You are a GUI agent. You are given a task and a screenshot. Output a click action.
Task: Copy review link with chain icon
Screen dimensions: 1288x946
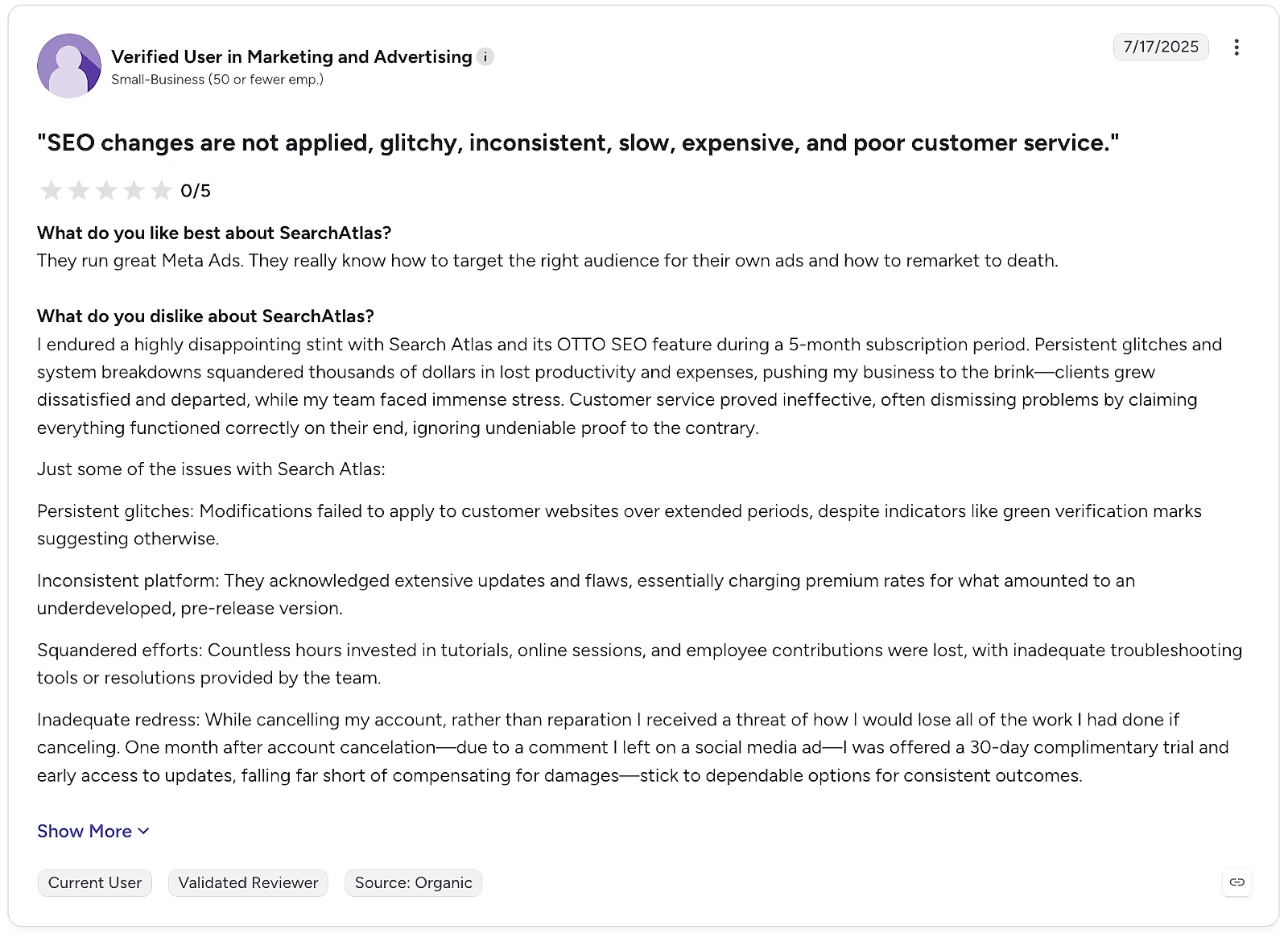1237,882
